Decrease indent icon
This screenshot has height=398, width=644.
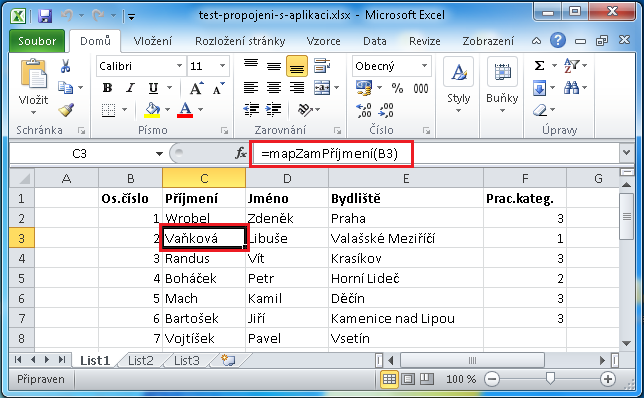point(251,110)
